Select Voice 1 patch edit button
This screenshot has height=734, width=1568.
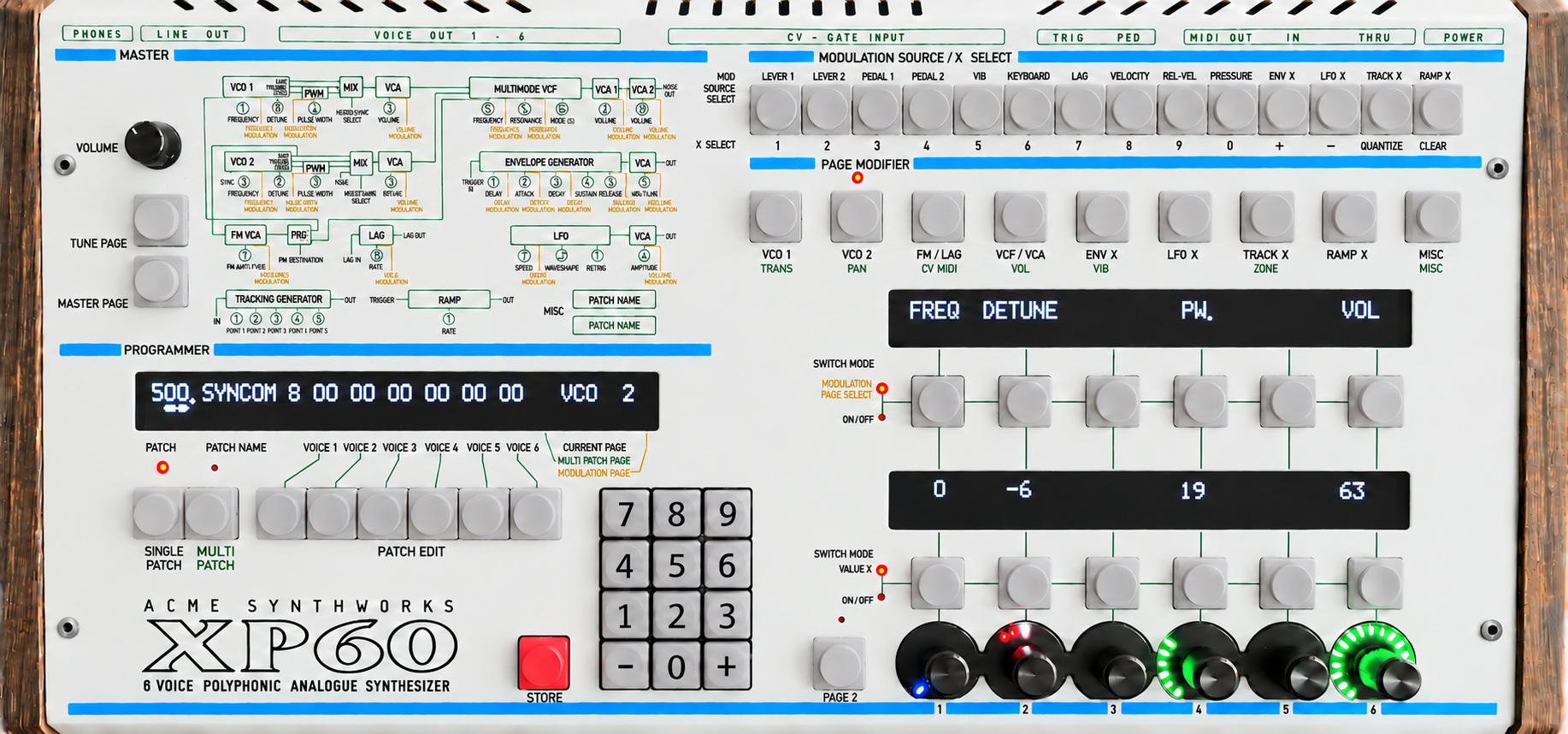281,513
